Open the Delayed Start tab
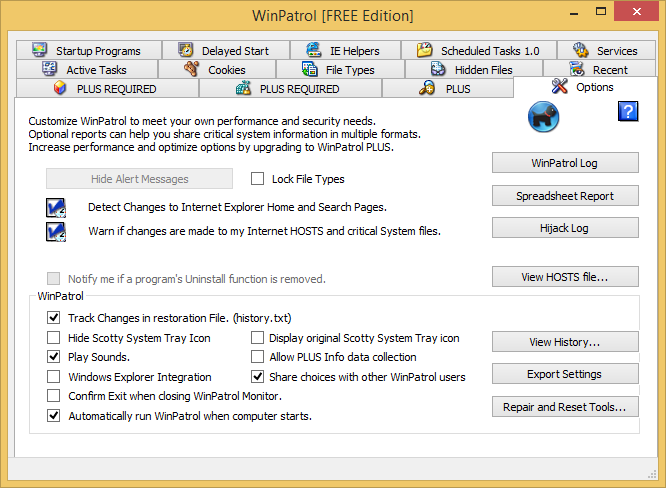 pos(226,50)
